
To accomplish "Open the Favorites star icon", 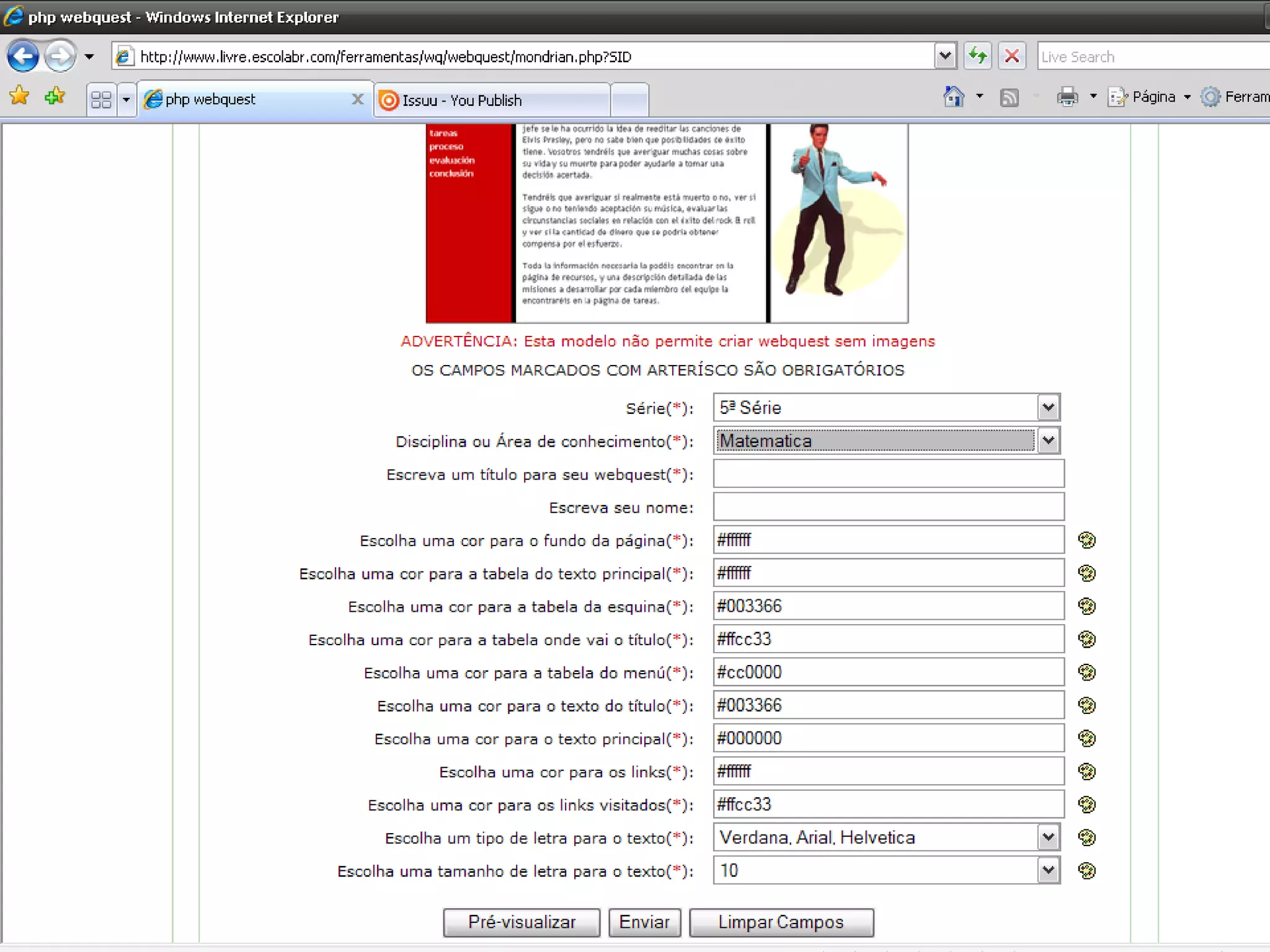I will point(19,96).
